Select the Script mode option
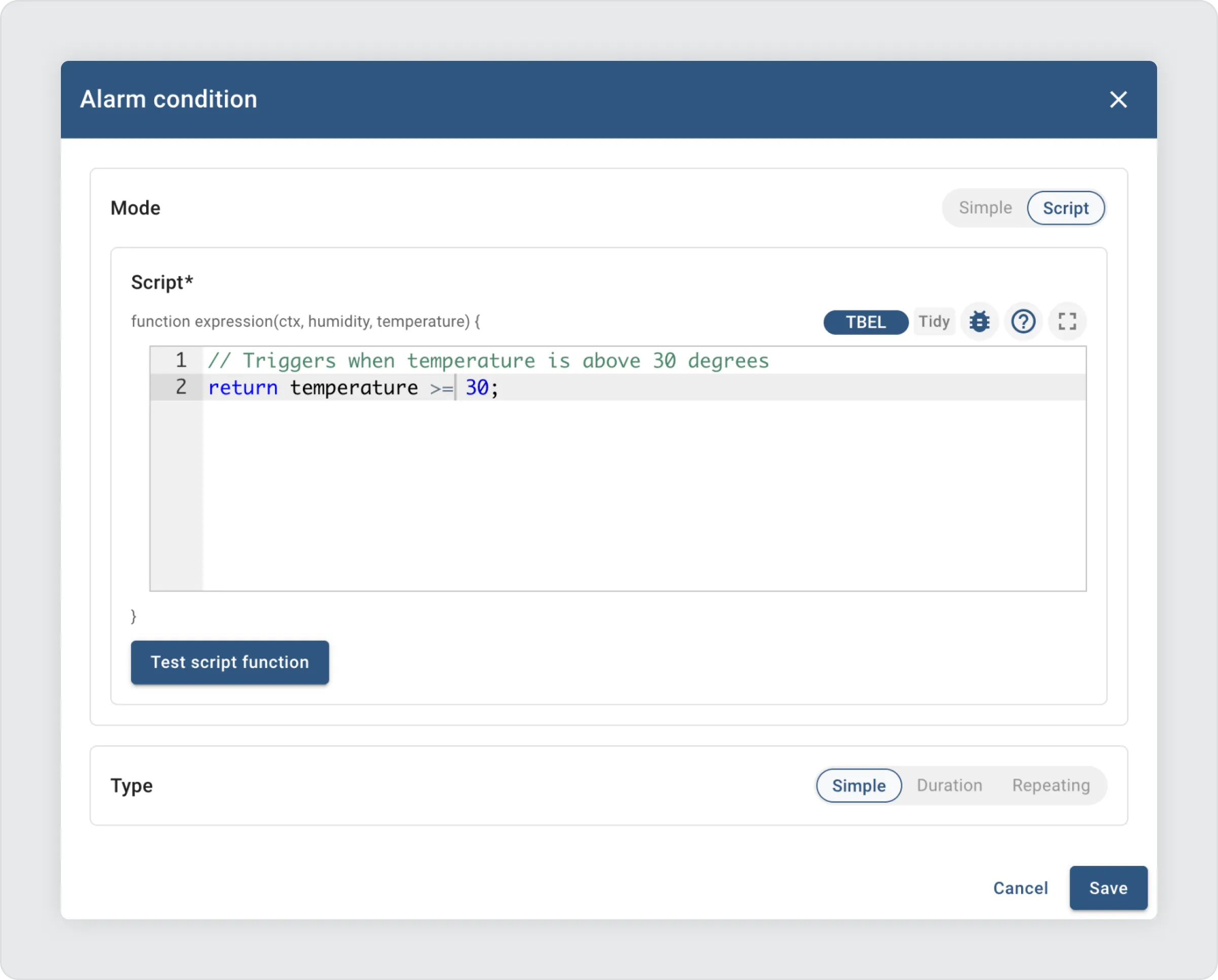The width and height of the screenshot is (1218, 980). (1065, 208)
